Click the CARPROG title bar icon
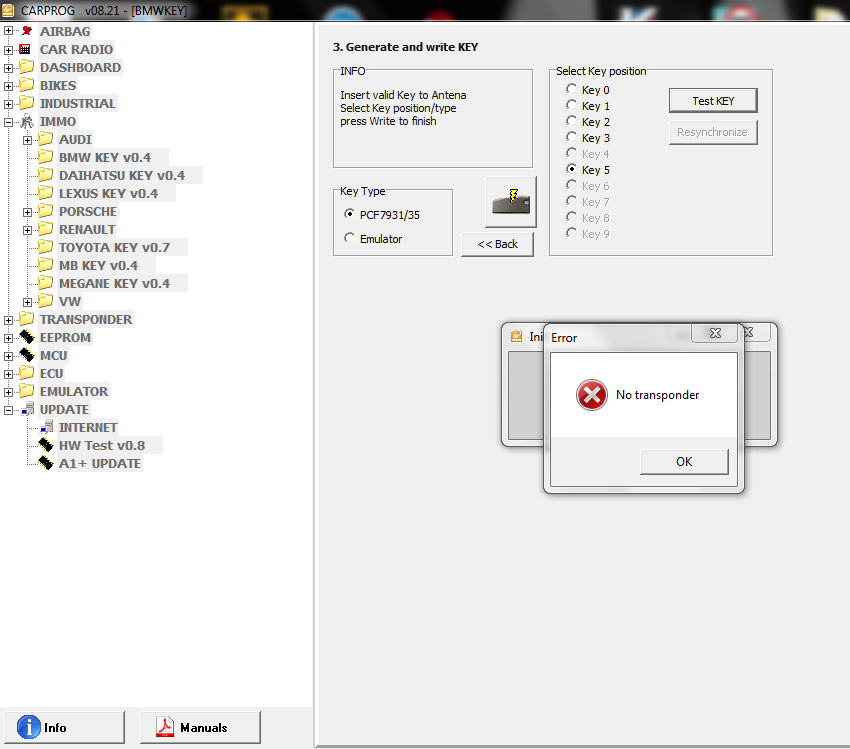This screenshot has width=850, height=749. (x=8, y=10)
